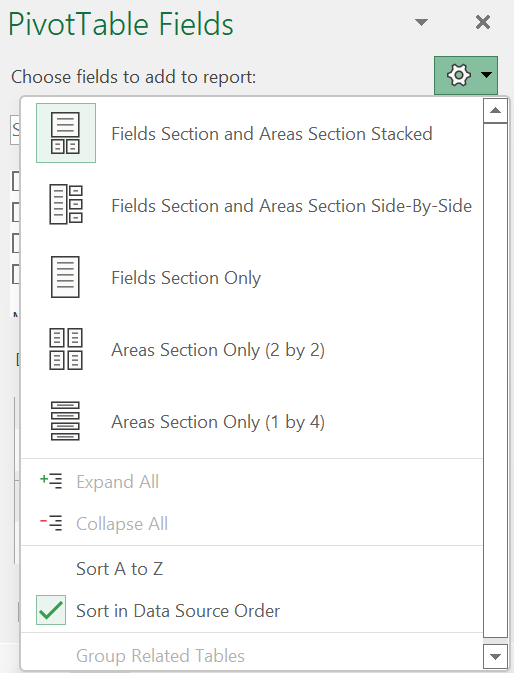
Task: Click the menu's vertical scrollbar track
Action: [496, 380]
